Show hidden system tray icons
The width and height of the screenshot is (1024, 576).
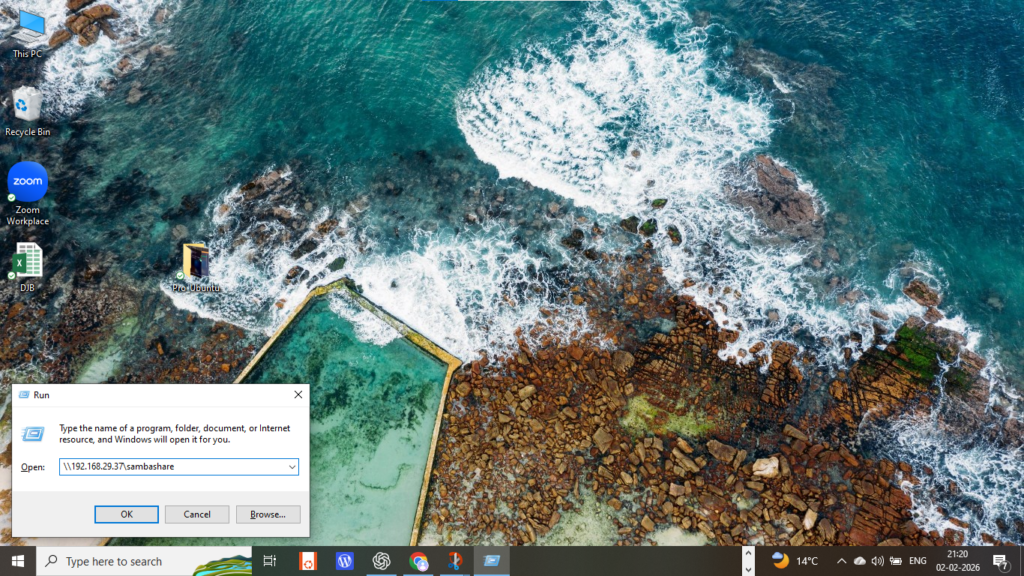[841, 561]
